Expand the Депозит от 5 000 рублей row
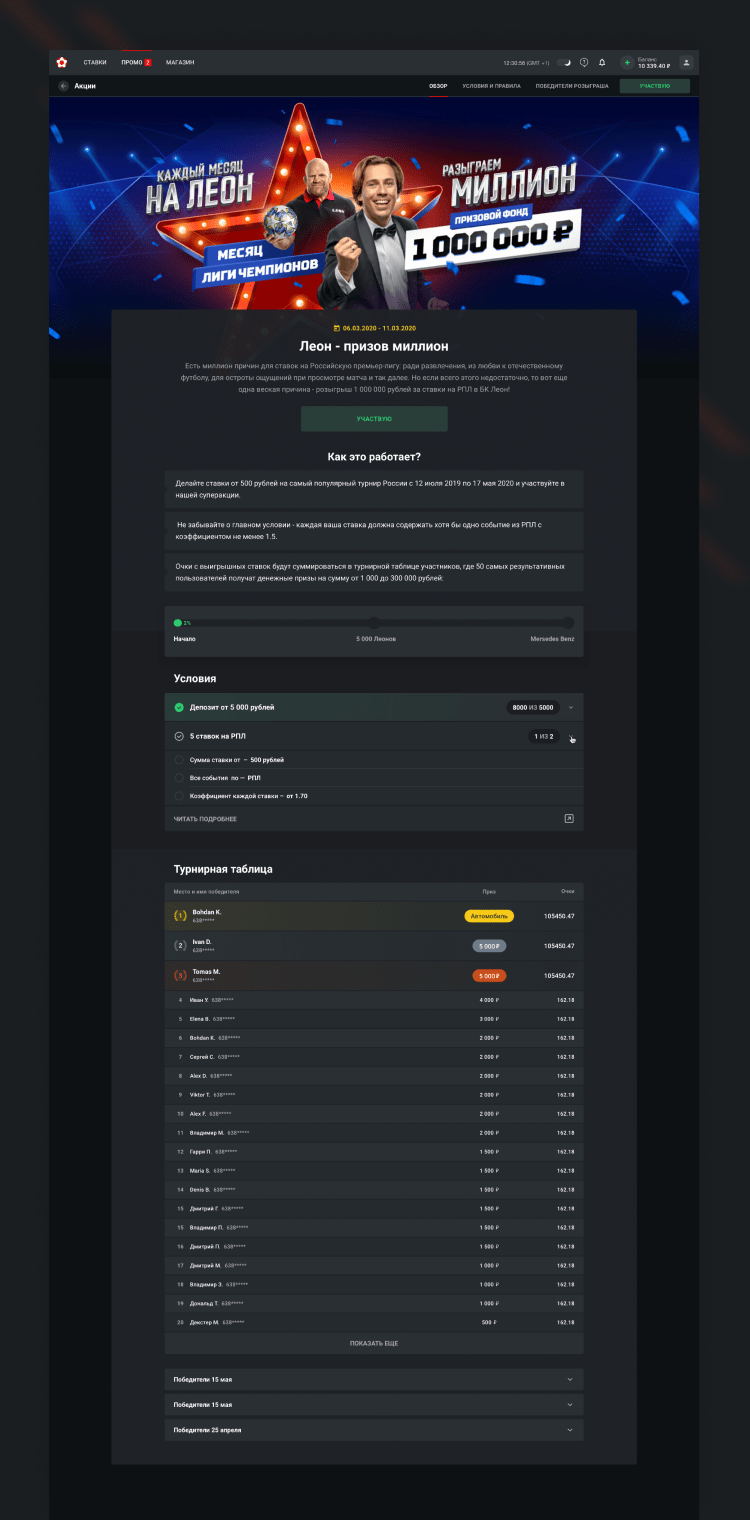This screenshot has height=1520, width=750. [570, 707]
